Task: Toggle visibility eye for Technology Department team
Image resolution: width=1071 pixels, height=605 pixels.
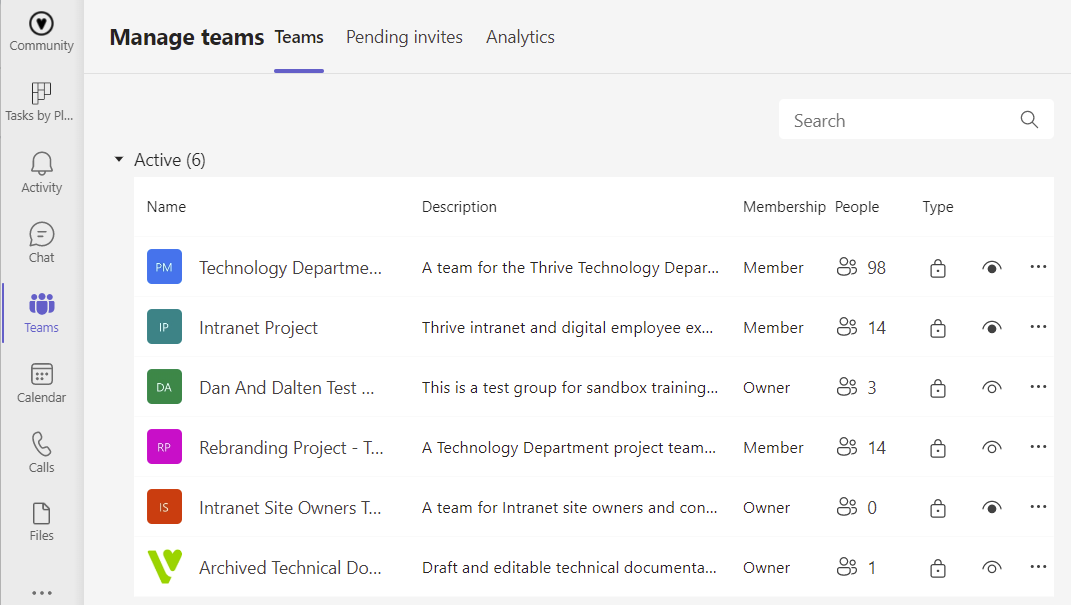Action: (991, 268)
